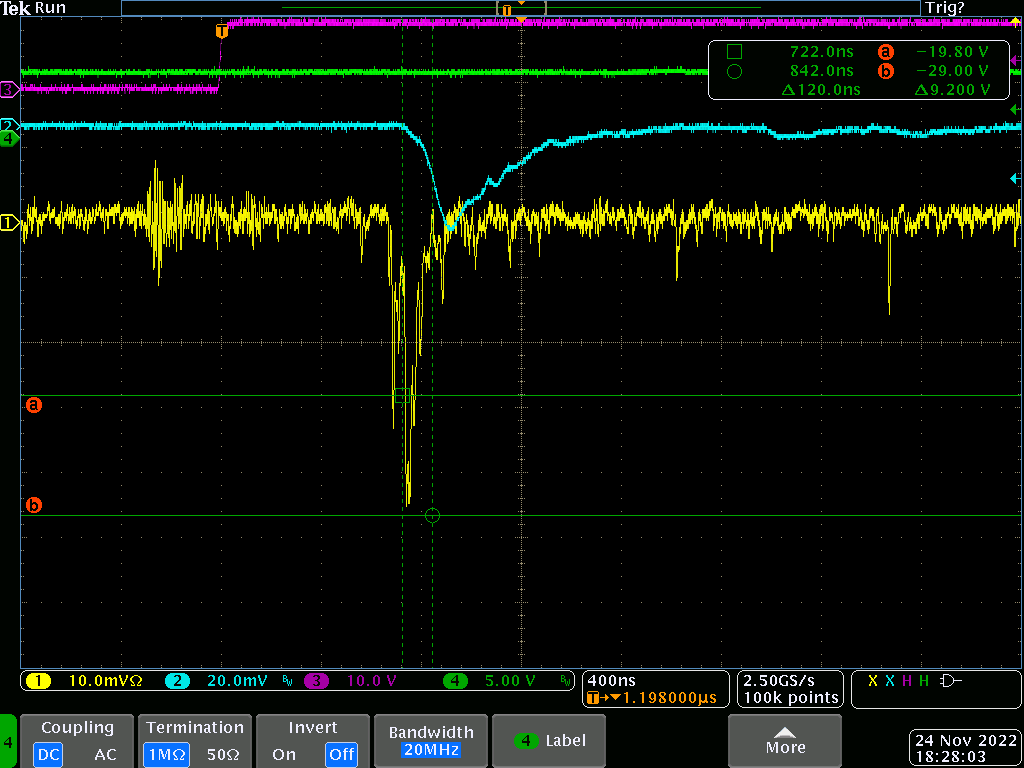Select the cursor b horizontal marker
The width and height of the screenshot is (1024, 768).
coord(33,506)
